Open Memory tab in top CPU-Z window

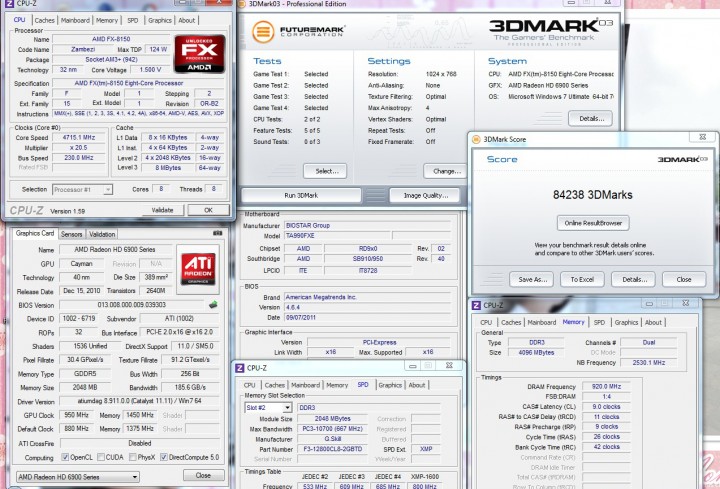point(107,20)
